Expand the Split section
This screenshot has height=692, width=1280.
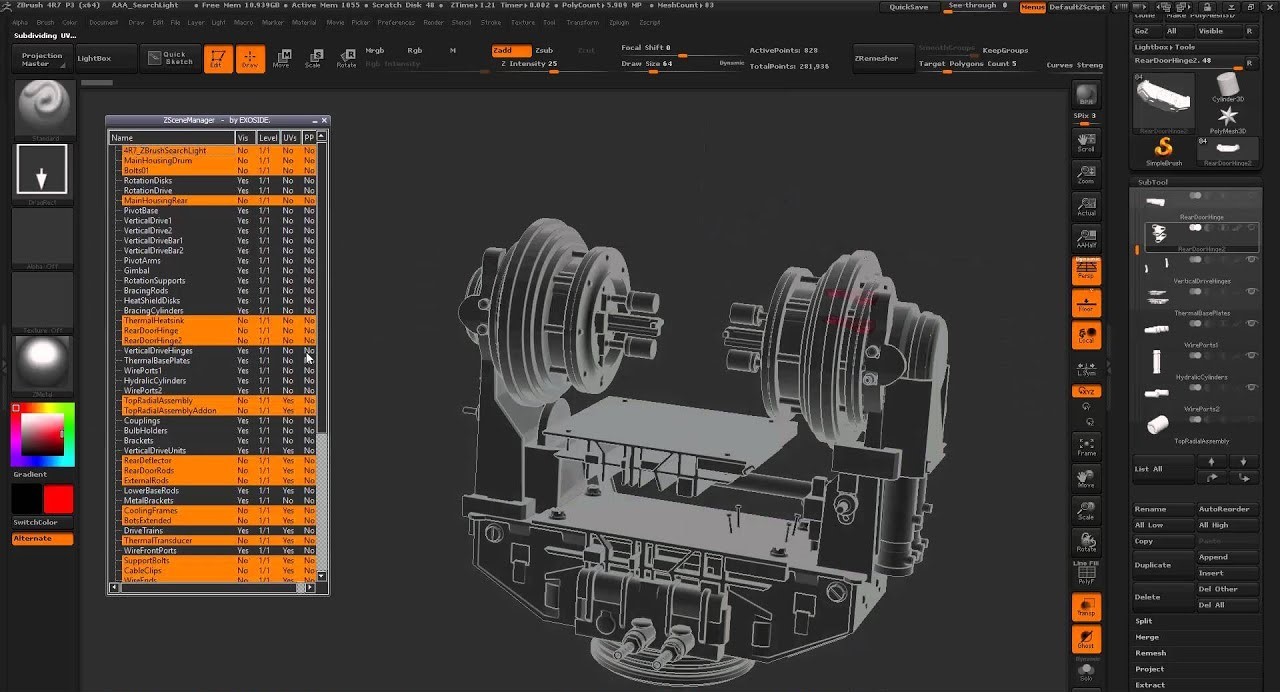pos(1144,621)
